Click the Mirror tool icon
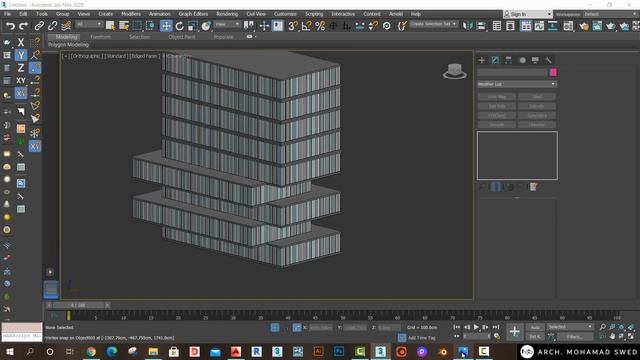The height and width of the screenshot is (360, 640). [x=467, y=26]
